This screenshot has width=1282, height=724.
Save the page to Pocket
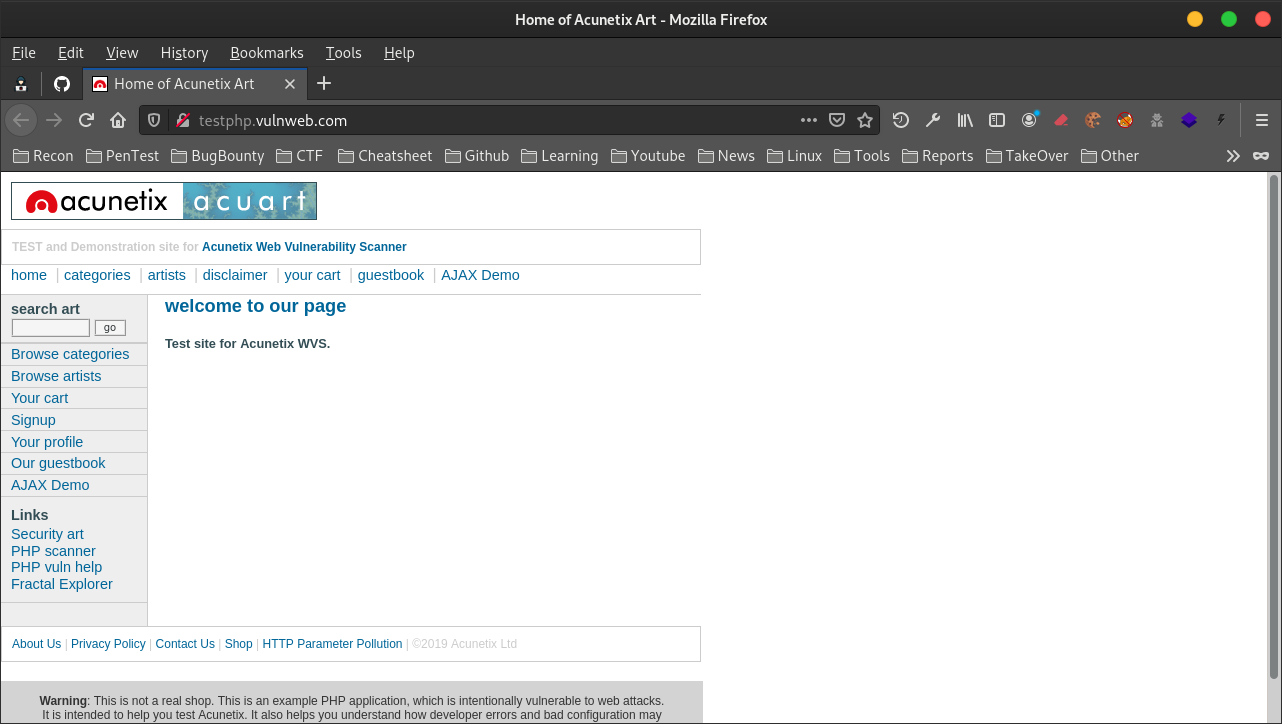[837, 120]
